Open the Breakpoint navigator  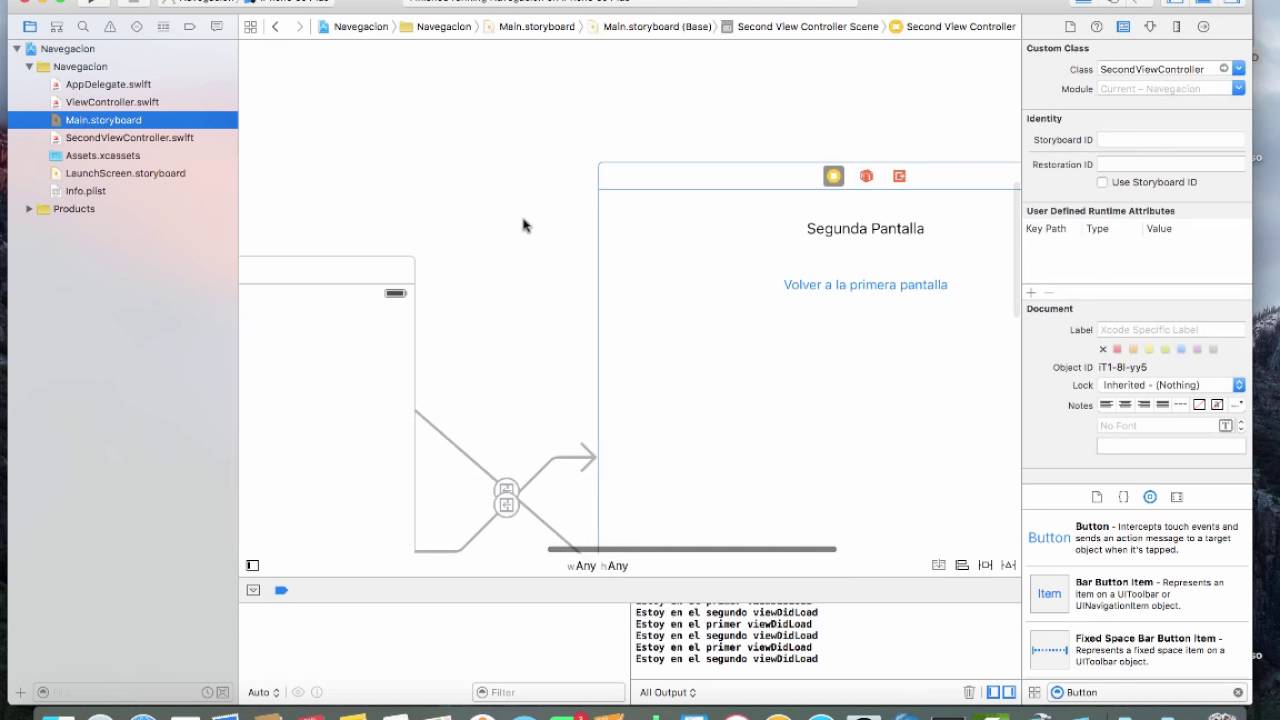coord(189,27)
